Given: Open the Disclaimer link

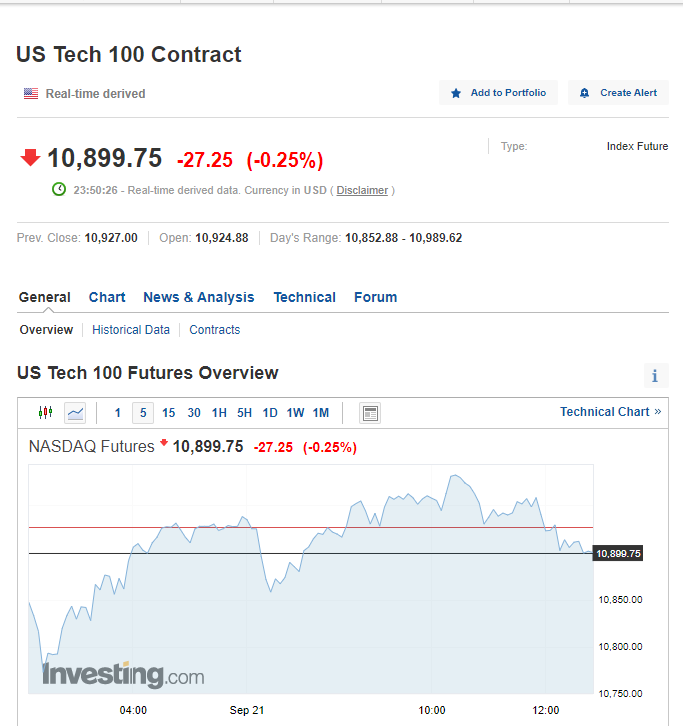Looking at the screenshot, I should [x=362, y=190].
